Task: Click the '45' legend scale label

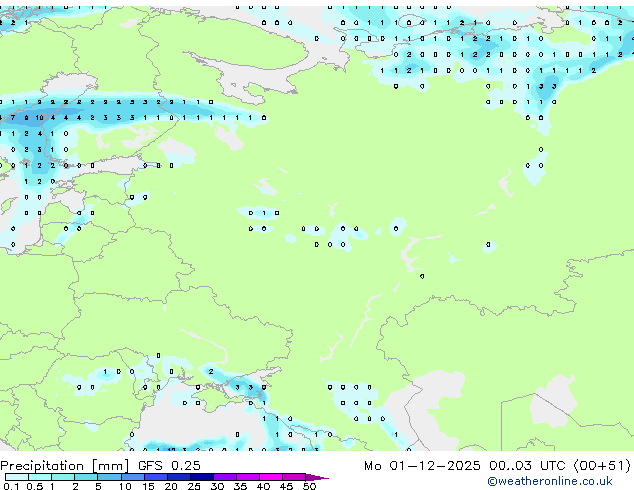Action: click(287, 486)
